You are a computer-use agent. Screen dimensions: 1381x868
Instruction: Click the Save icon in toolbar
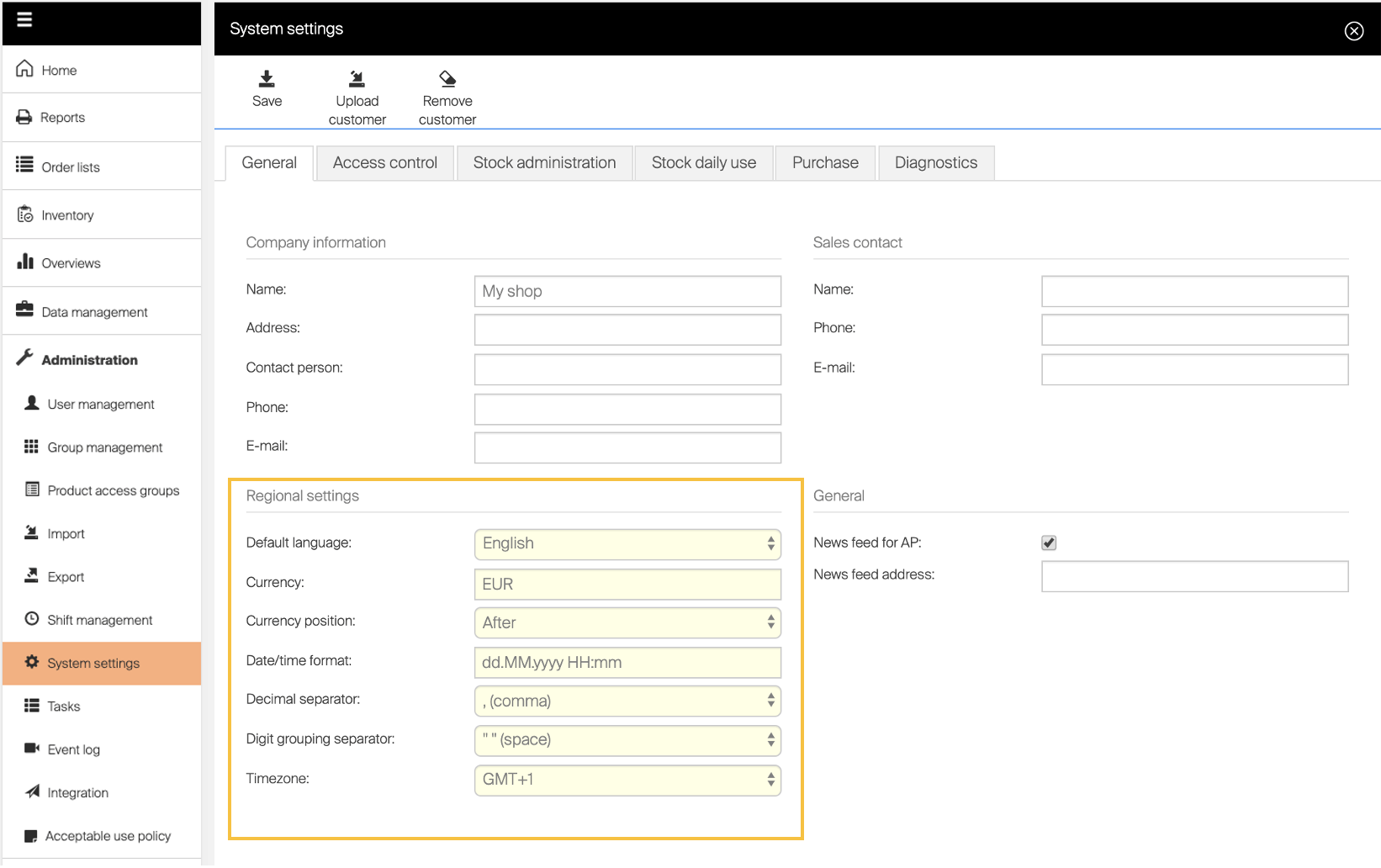coord(267,79)
